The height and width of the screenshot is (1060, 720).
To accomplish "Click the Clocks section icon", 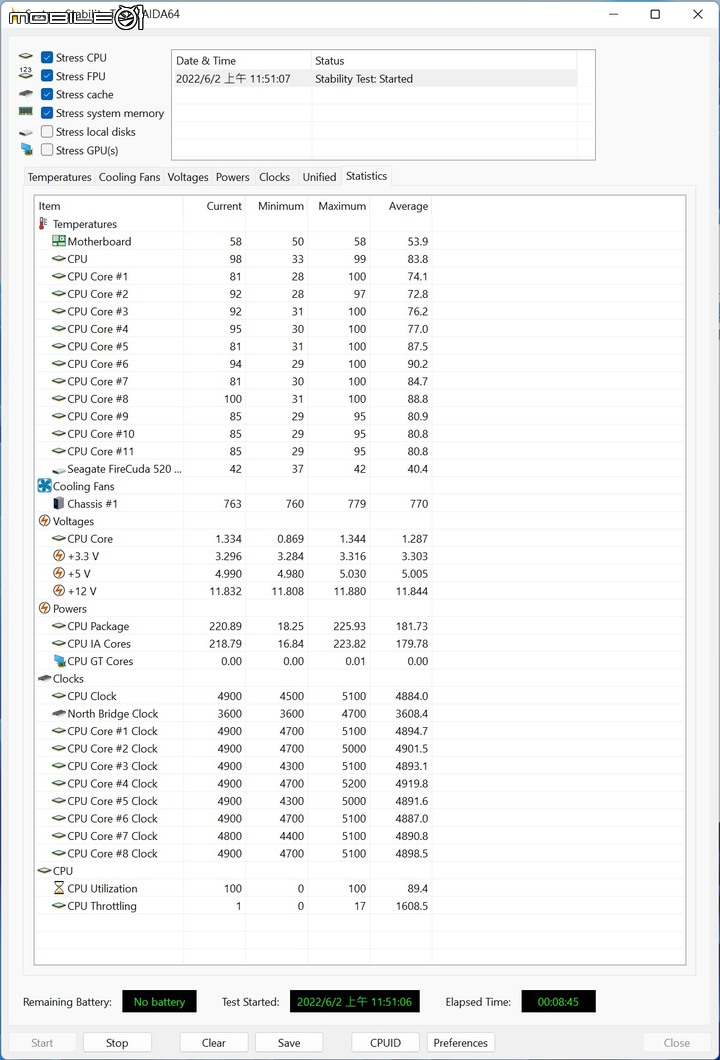I will (x=45, y=678).
